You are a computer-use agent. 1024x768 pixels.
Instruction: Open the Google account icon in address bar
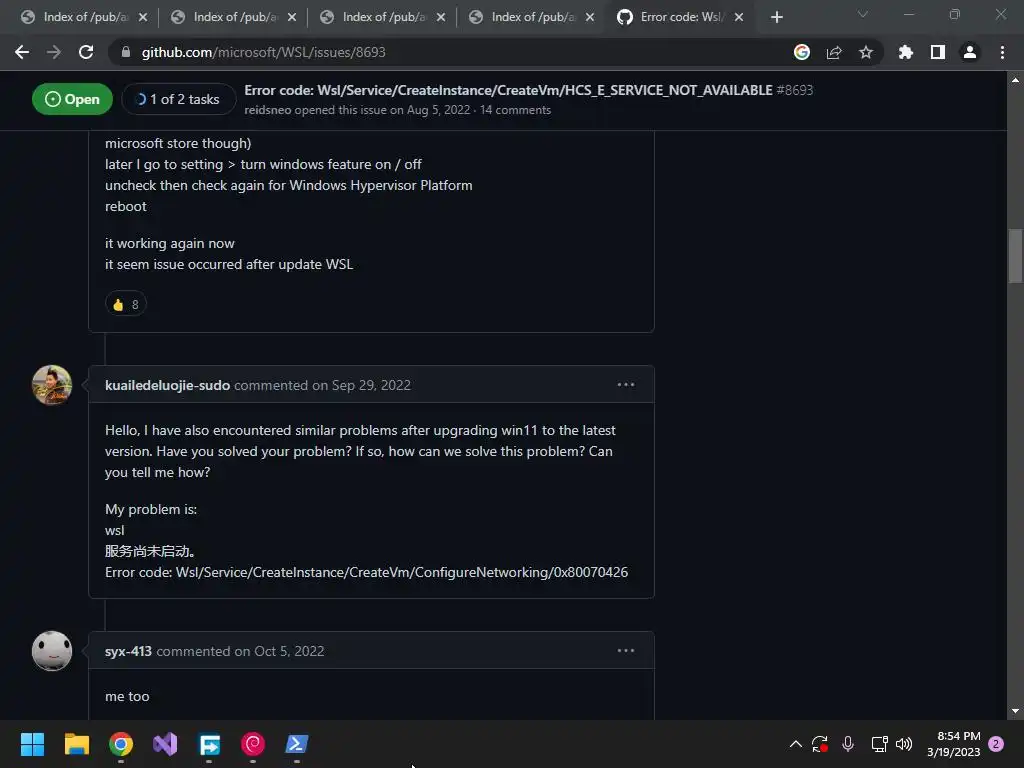pos(802,52)
